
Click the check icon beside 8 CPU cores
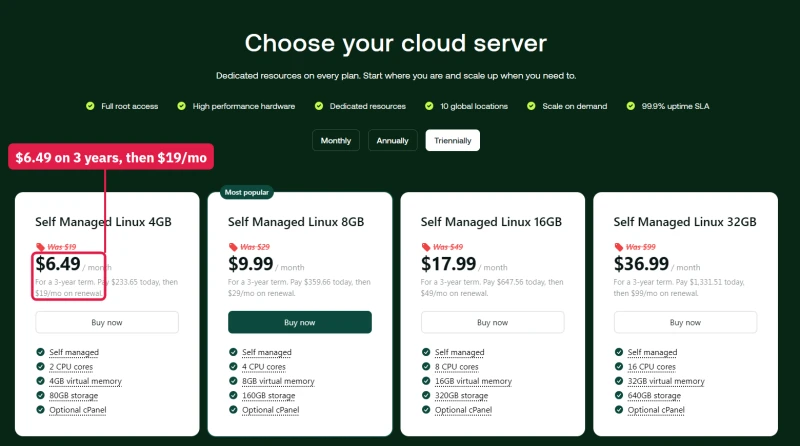[x=426, y=366]
